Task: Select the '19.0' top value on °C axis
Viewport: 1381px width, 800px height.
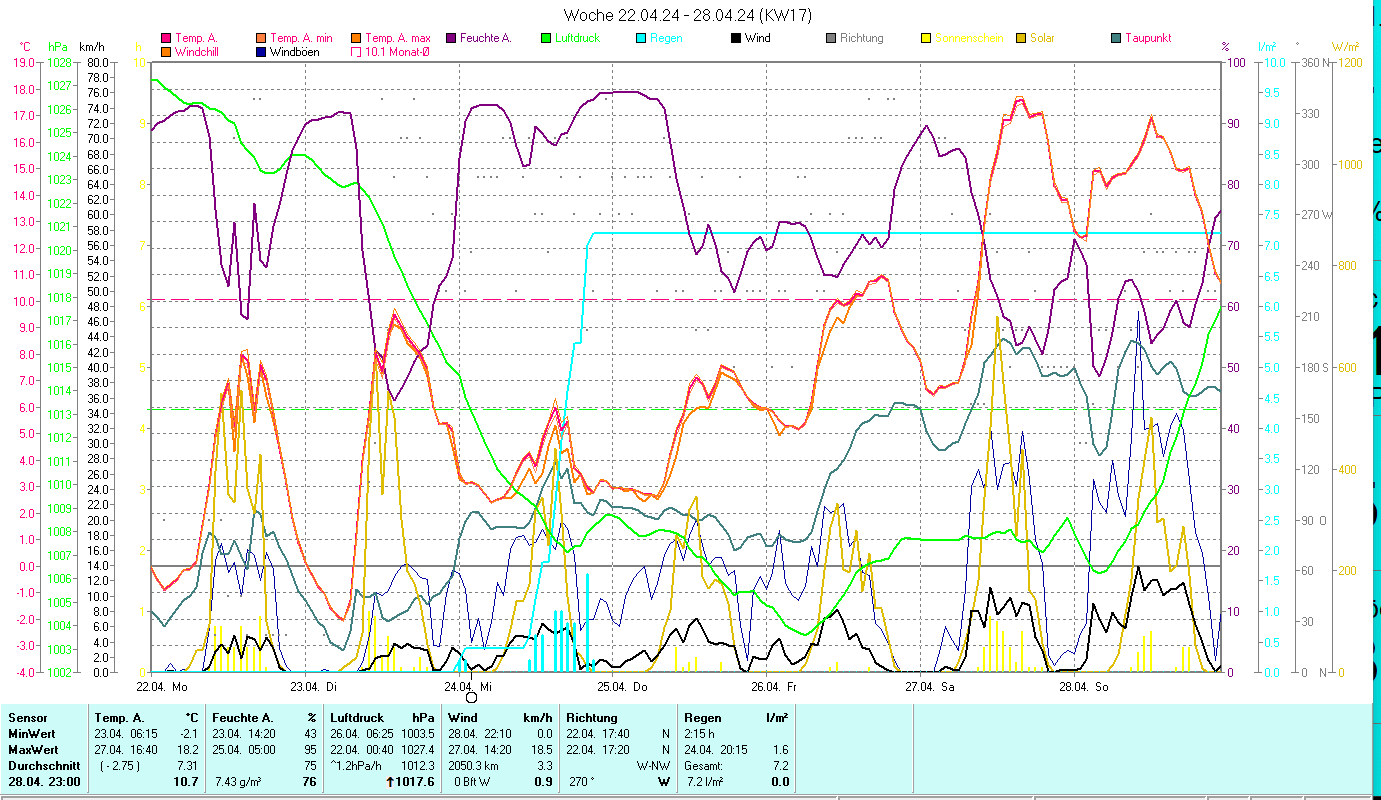Action: [x=22, y=62]
